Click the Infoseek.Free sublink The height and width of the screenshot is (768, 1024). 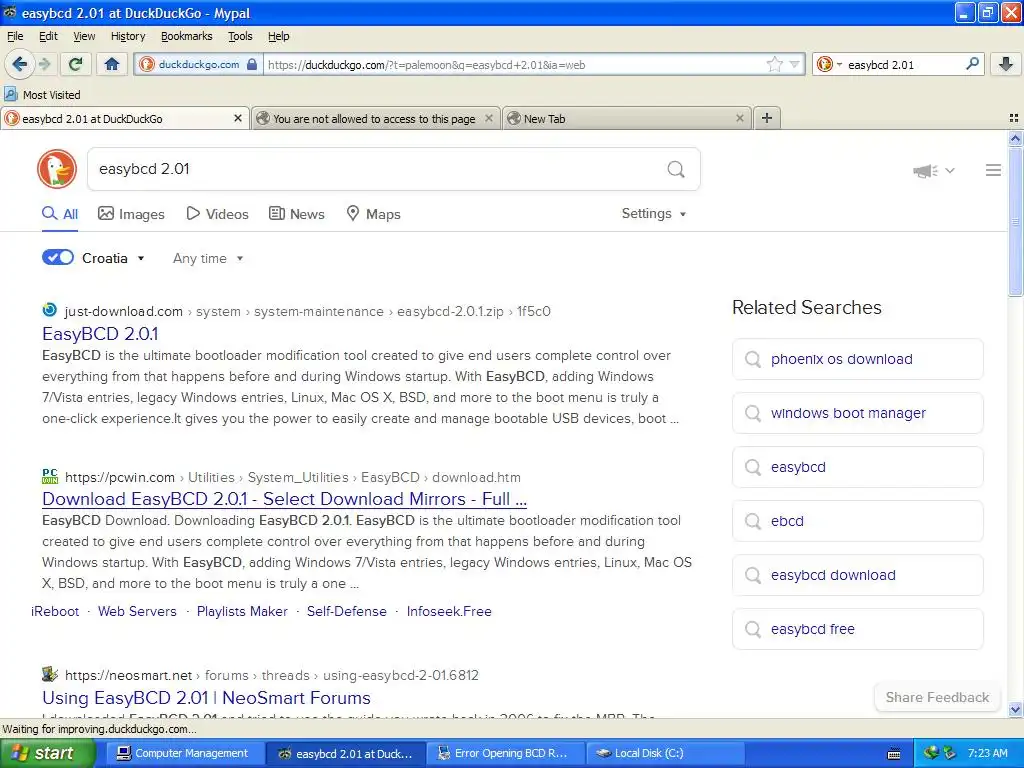[449, 611]
